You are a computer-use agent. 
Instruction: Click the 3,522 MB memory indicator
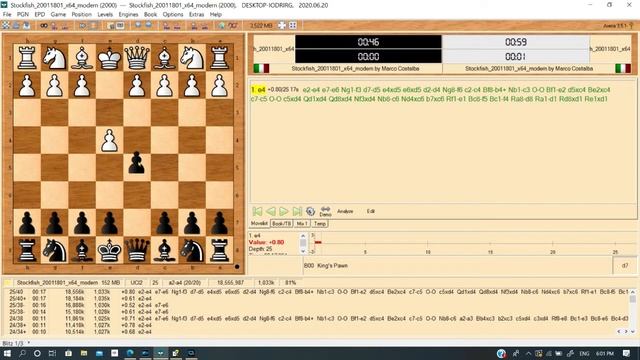(261, 25)
